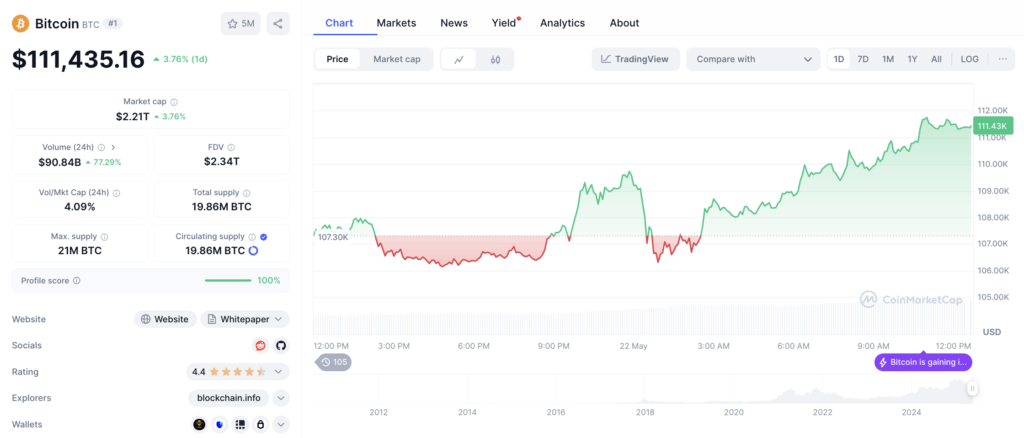Click the first black wallet icon

coord(199,424)
